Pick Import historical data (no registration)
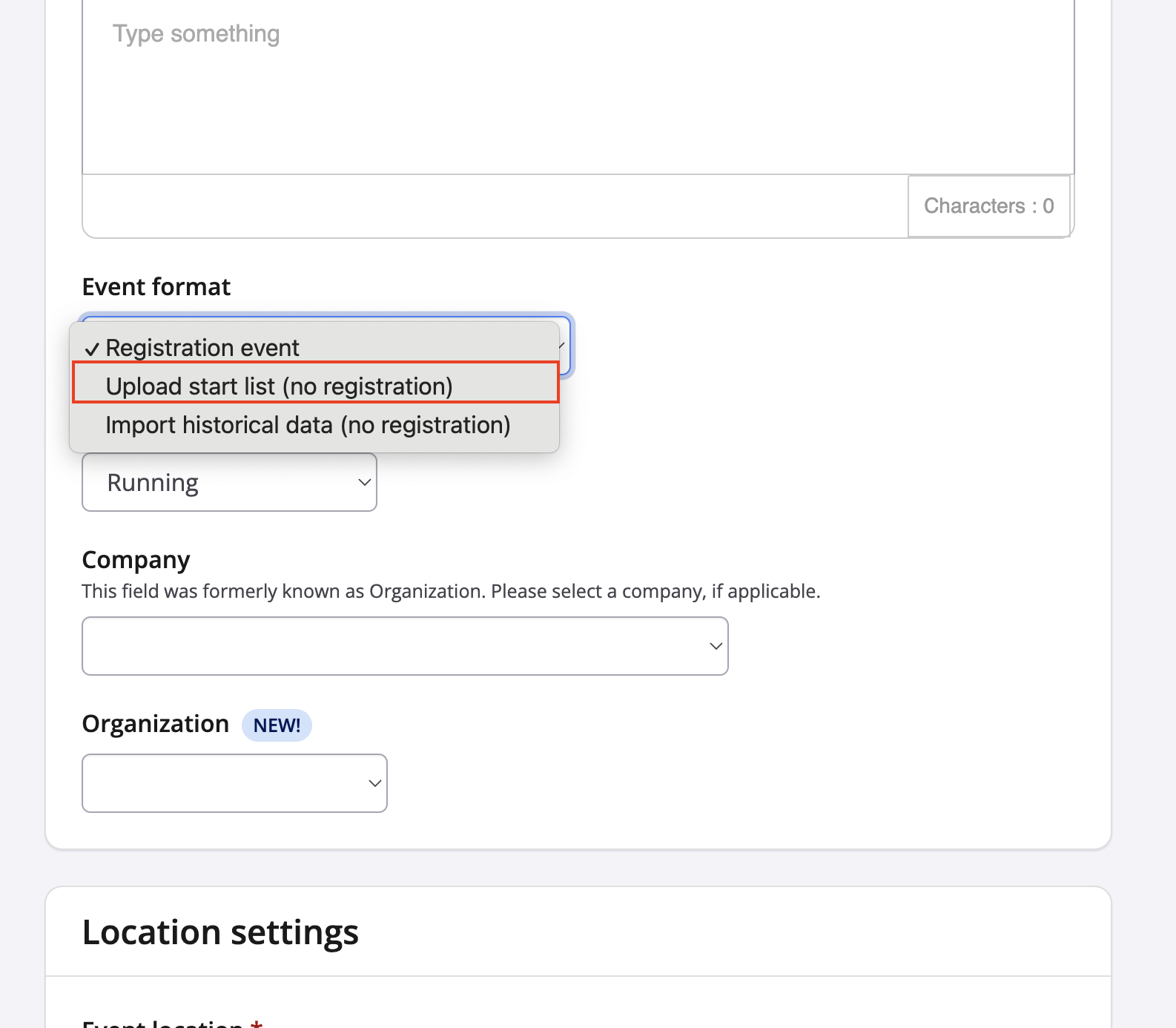The image size is (1176, 1028). (308, 425)
